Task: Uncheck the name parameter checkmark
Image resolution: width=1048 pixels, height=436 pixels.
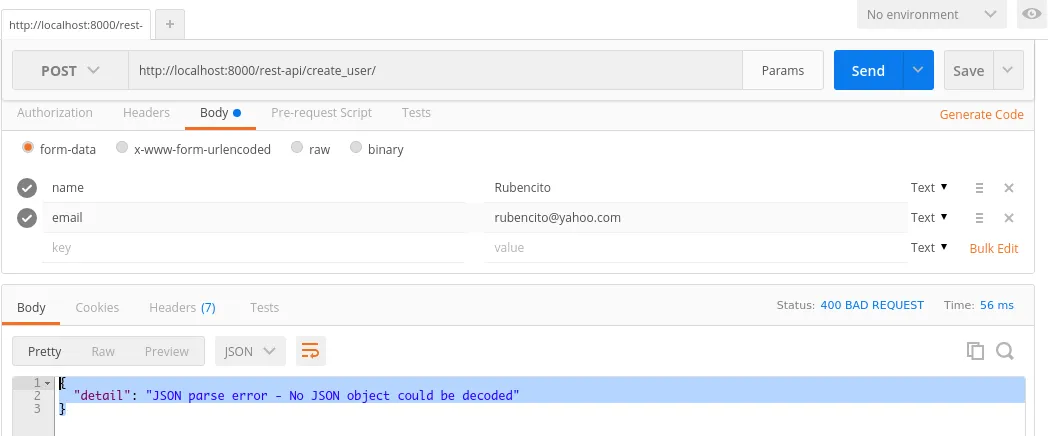Action: (x=27, y=188)
